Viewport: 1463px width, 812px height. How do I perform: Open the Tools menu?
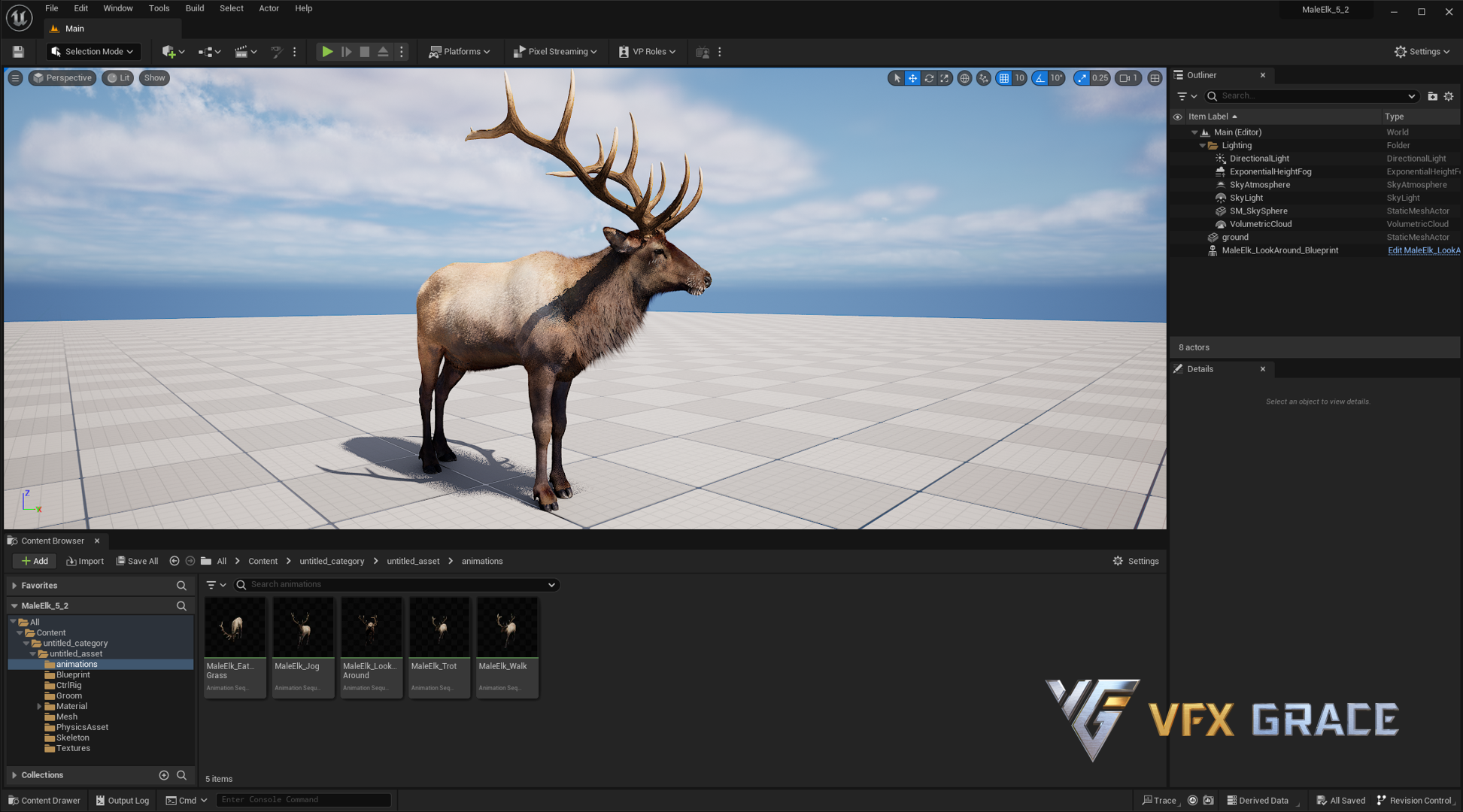pos(159,8)
